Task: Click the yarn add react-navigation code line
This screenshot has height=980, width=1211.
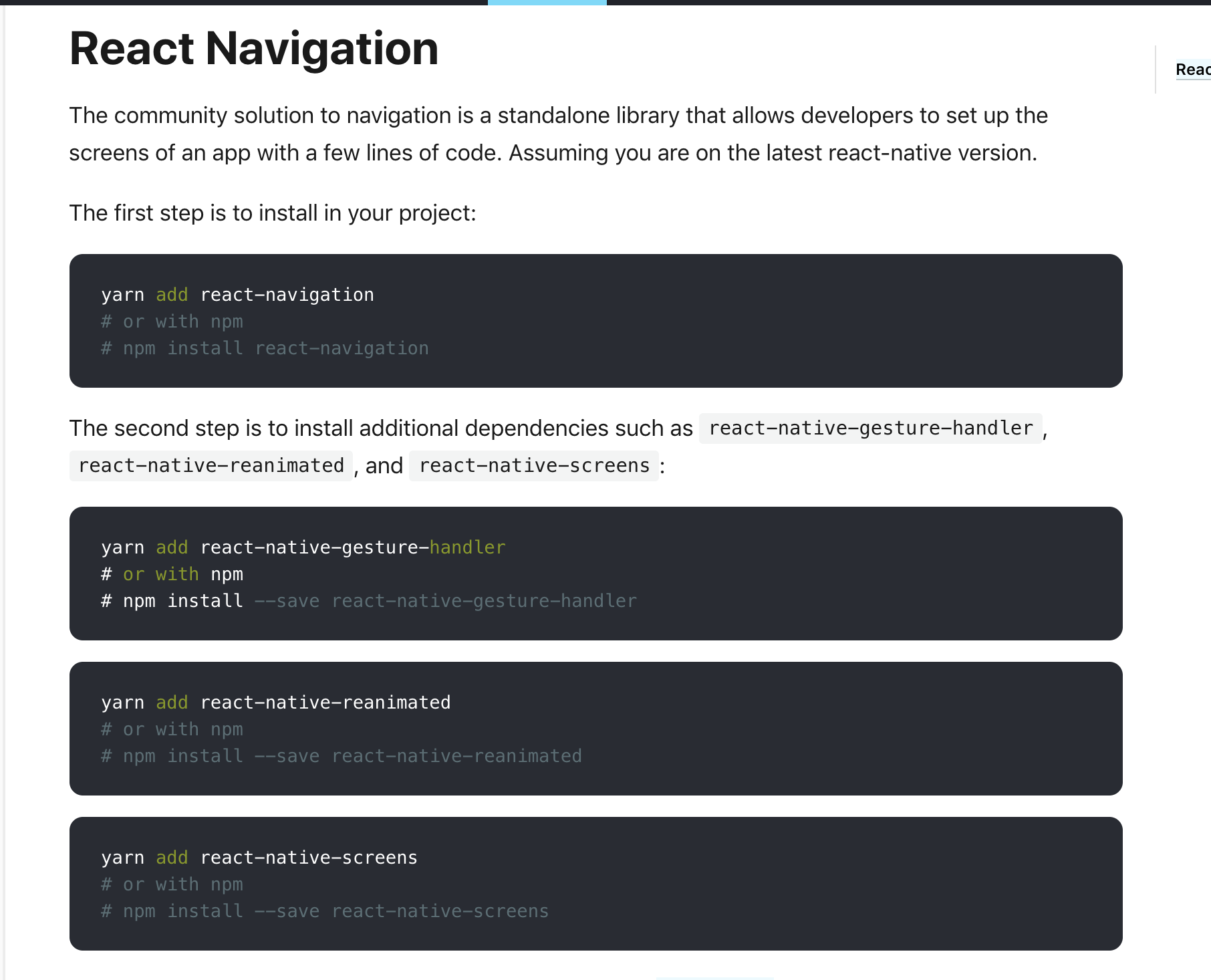Action: click(238, 295)
